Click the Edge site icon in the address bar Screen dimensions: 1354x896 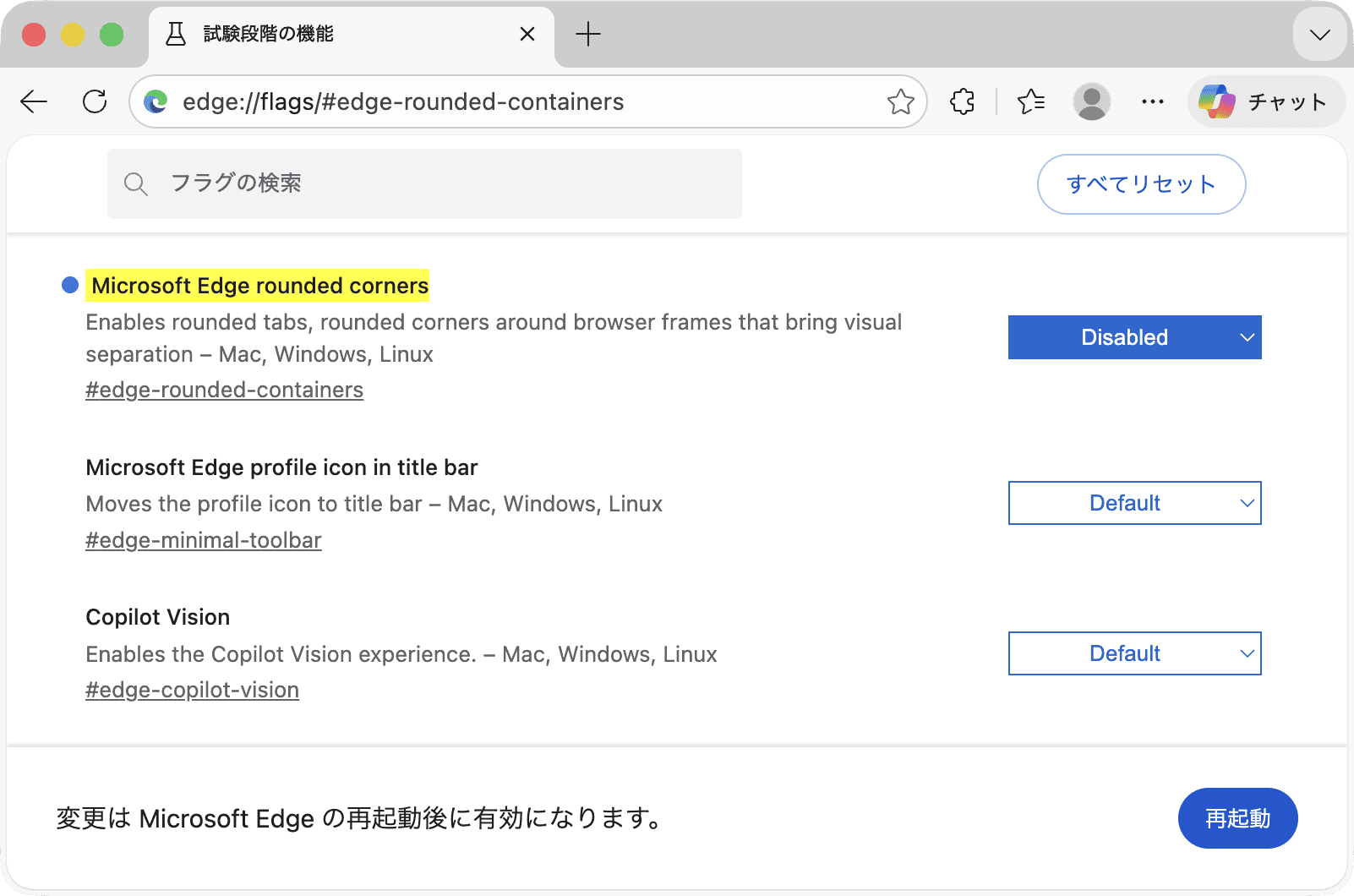[156, 101]
